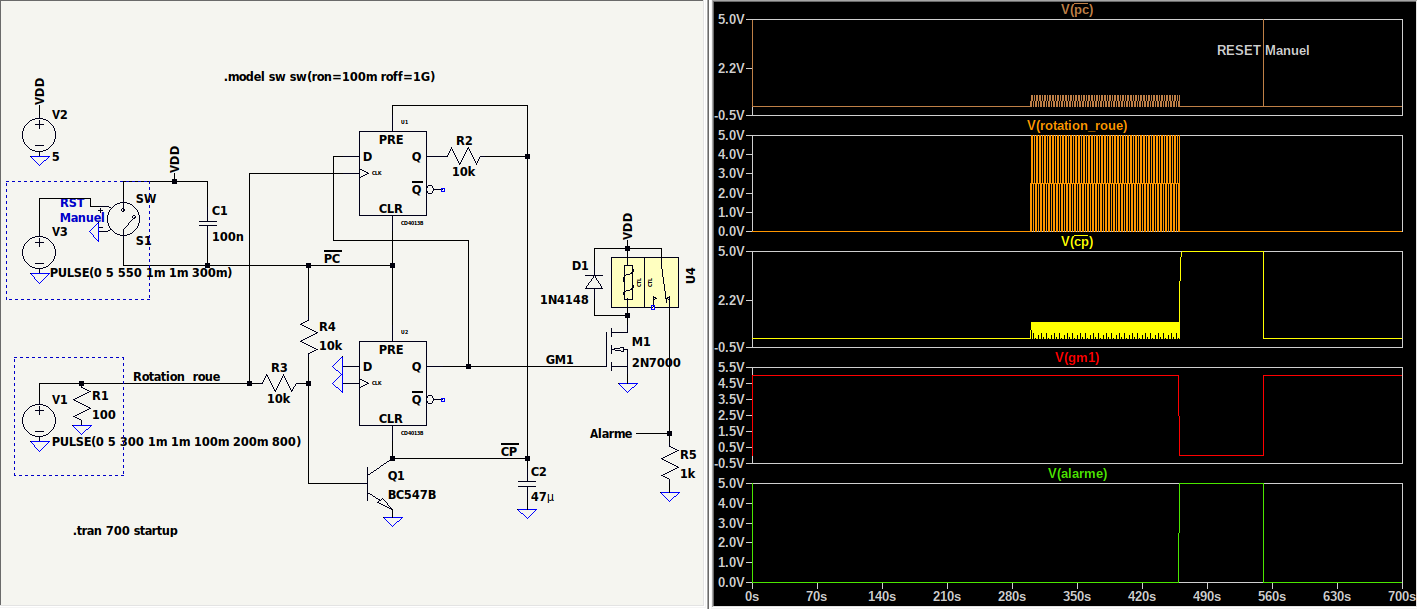Select the V2 voltage source symbol
1417x609 pixels.
39,133
